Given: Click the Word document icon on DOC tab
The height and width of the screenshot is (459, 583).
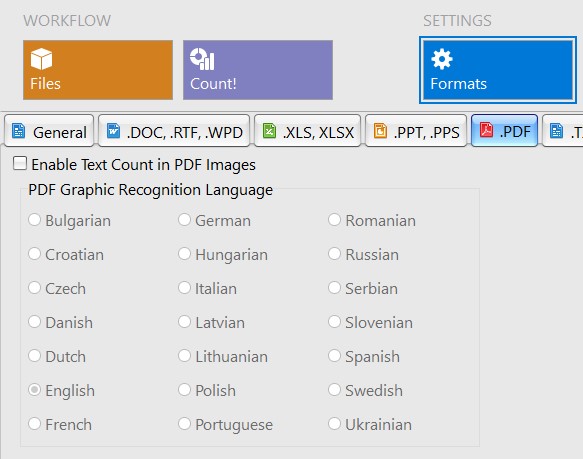Looking at the screenshot, I should [x=113, y=131].
